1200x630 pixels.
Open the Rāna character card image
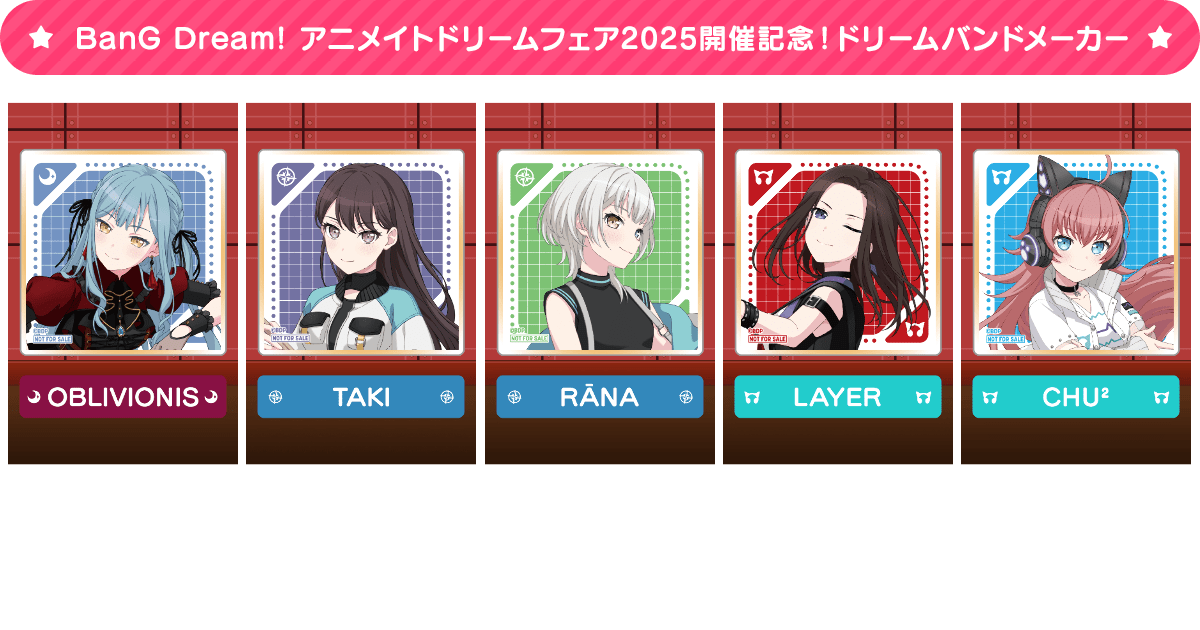pos(600,253)
